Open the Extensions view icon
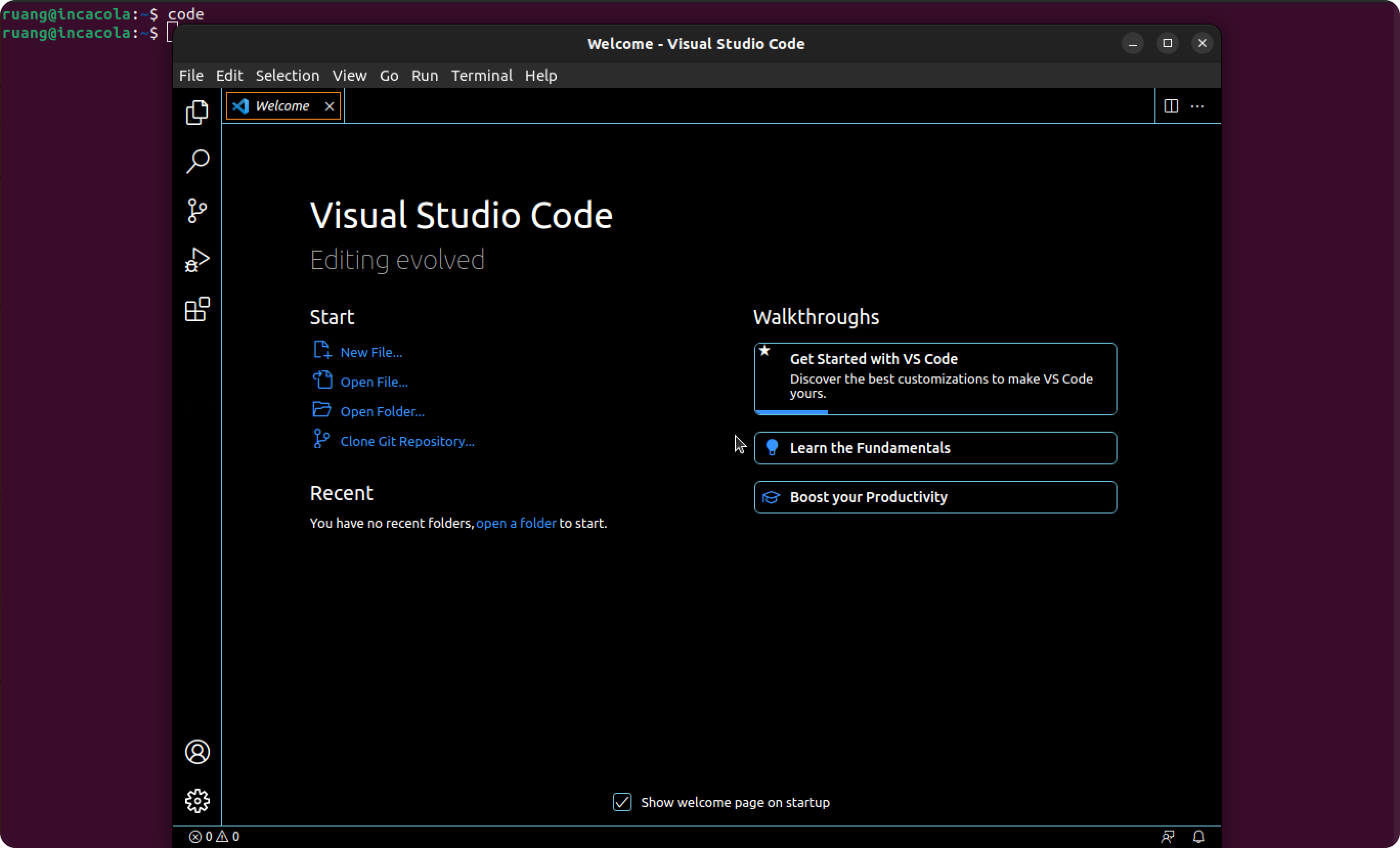Viewport: 1400px width, 848px height. 197,309
